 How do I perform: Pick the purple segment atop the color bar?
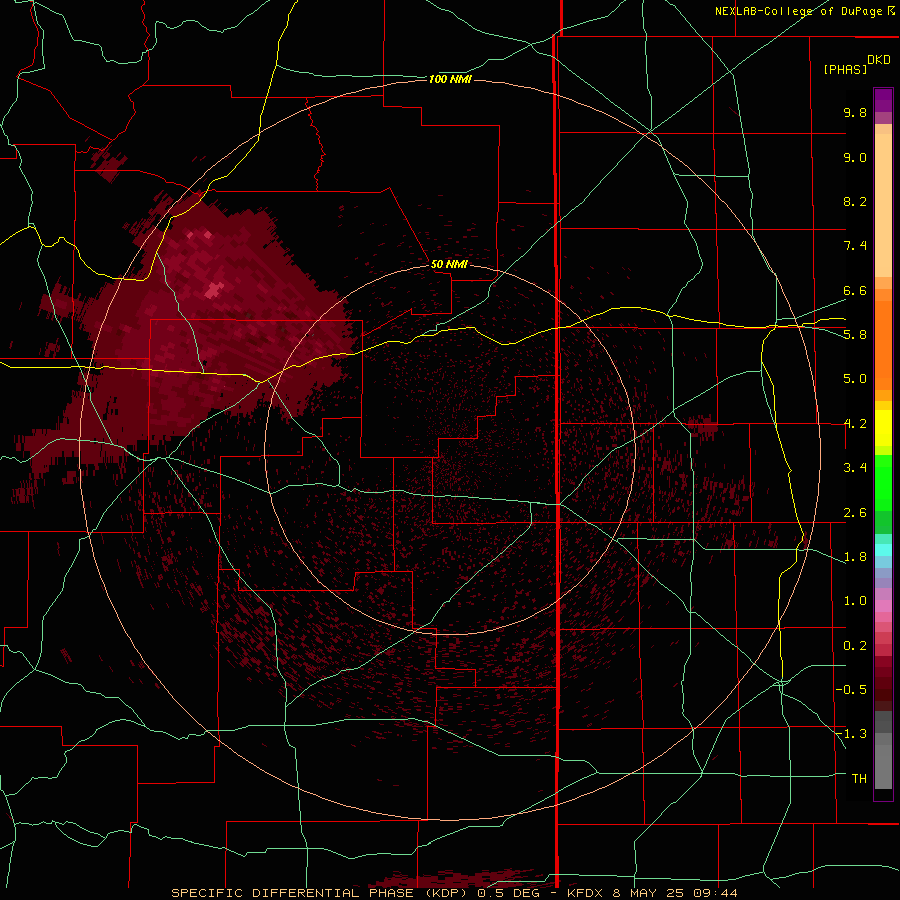click(x=883, y=100)
